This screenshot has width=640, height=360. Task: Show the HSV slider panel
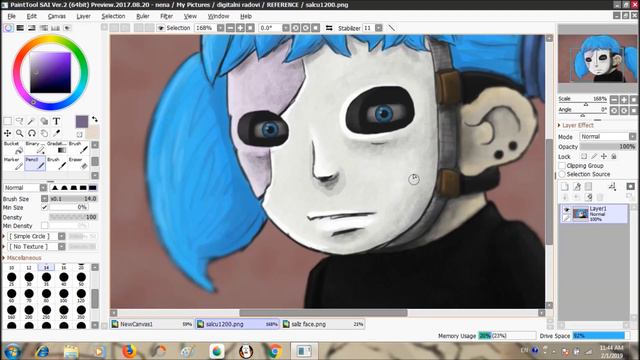31,28
